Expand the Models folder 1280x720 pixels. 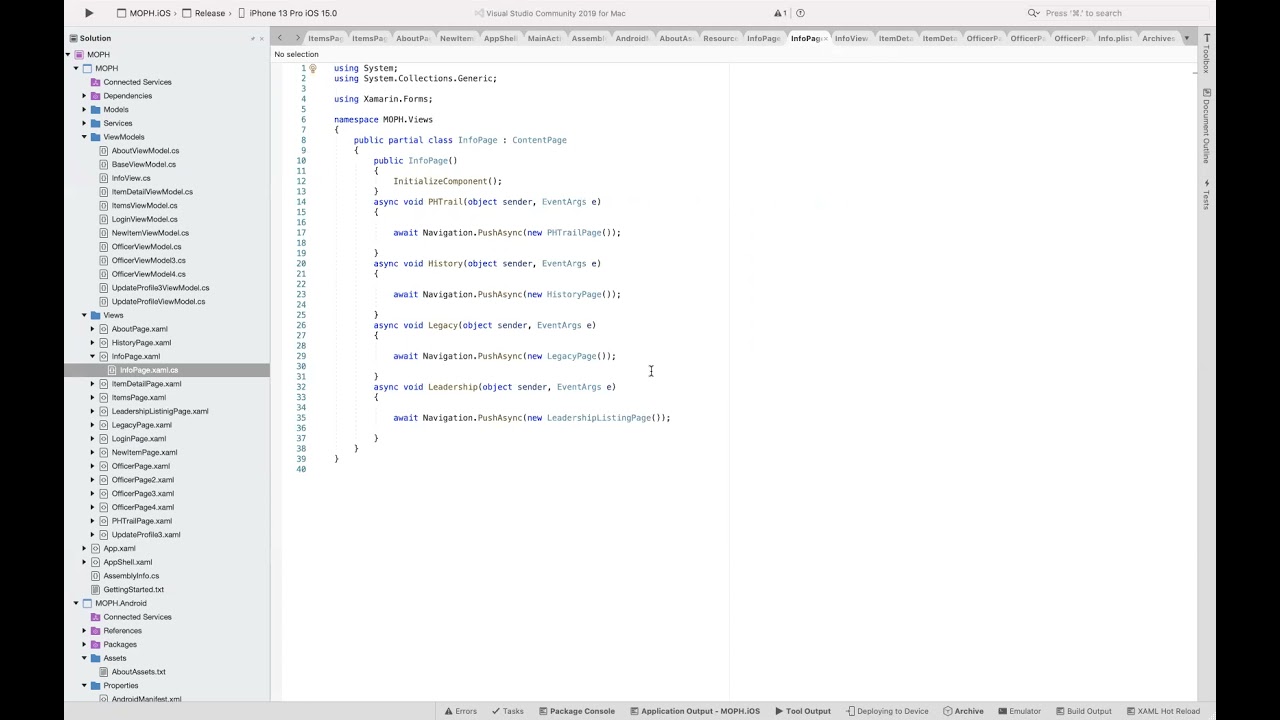pos(84,110)
